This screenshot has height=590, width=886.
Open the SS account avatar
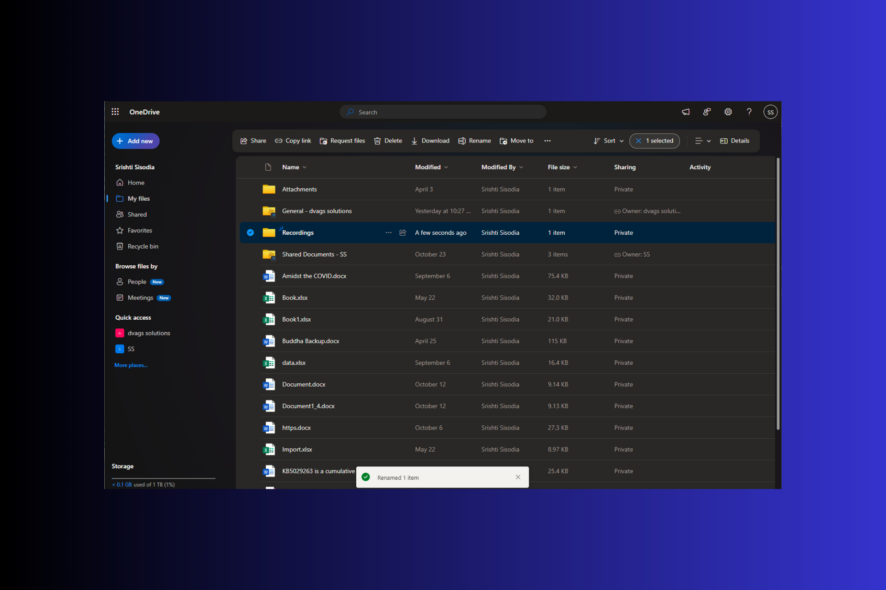pyautogui.click(x=770, y=112)
